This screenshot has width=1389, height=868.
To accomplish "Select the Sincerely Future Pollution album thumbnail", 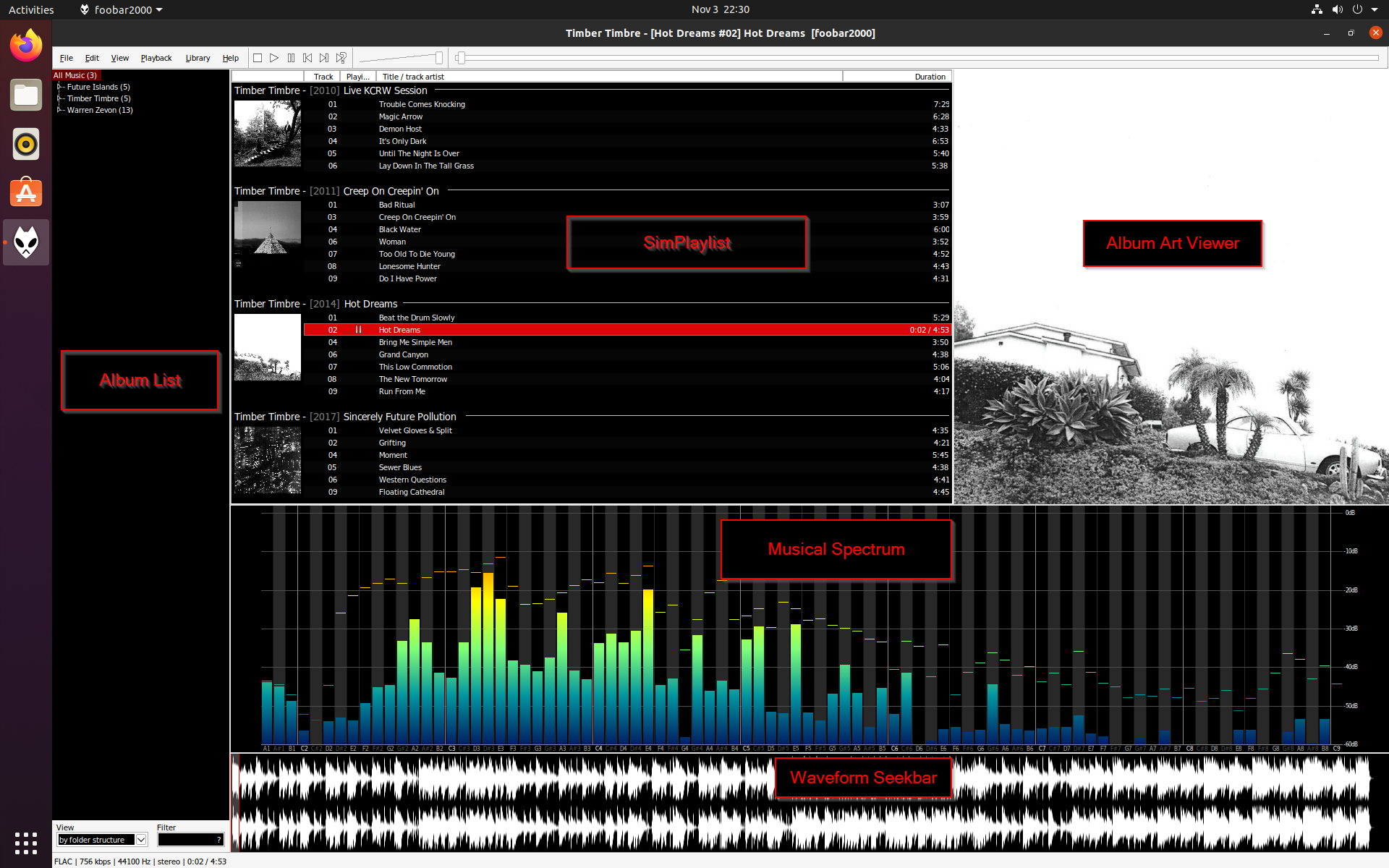I will (267, 460).
